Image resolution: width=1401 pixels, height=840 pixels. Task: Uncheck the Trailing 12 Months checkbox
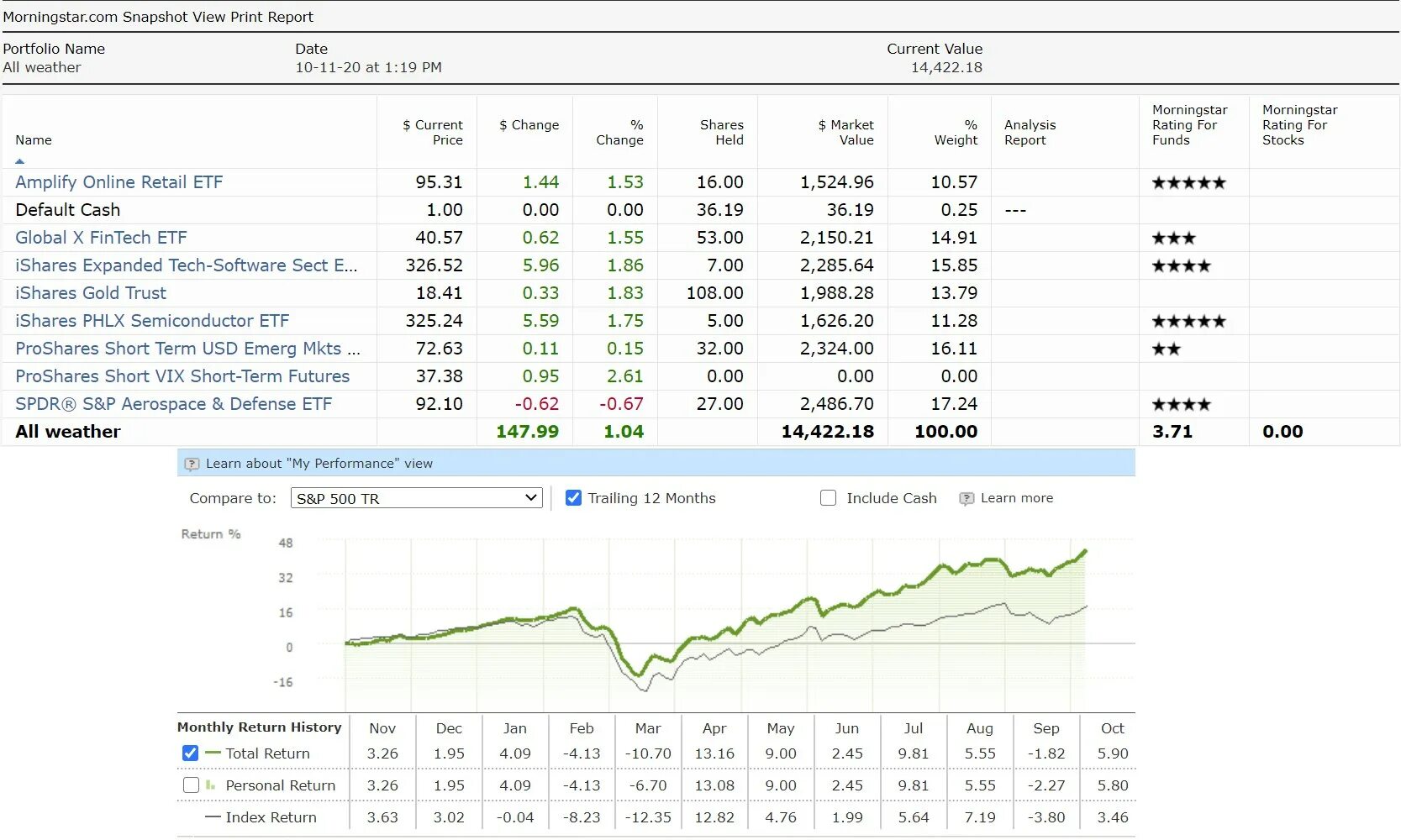click(x=574, y=498)
